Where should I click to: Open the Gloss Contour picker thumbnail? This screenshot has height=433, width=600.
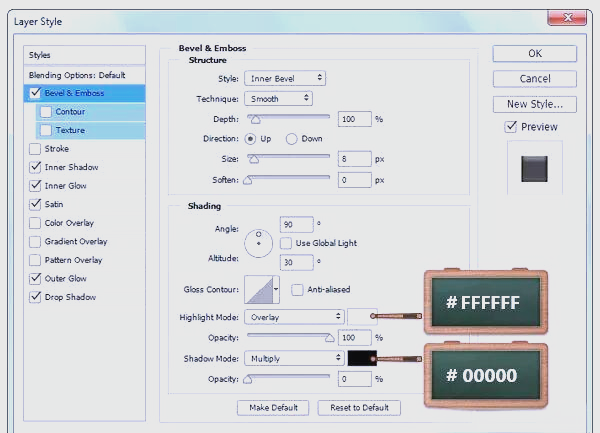260,290
